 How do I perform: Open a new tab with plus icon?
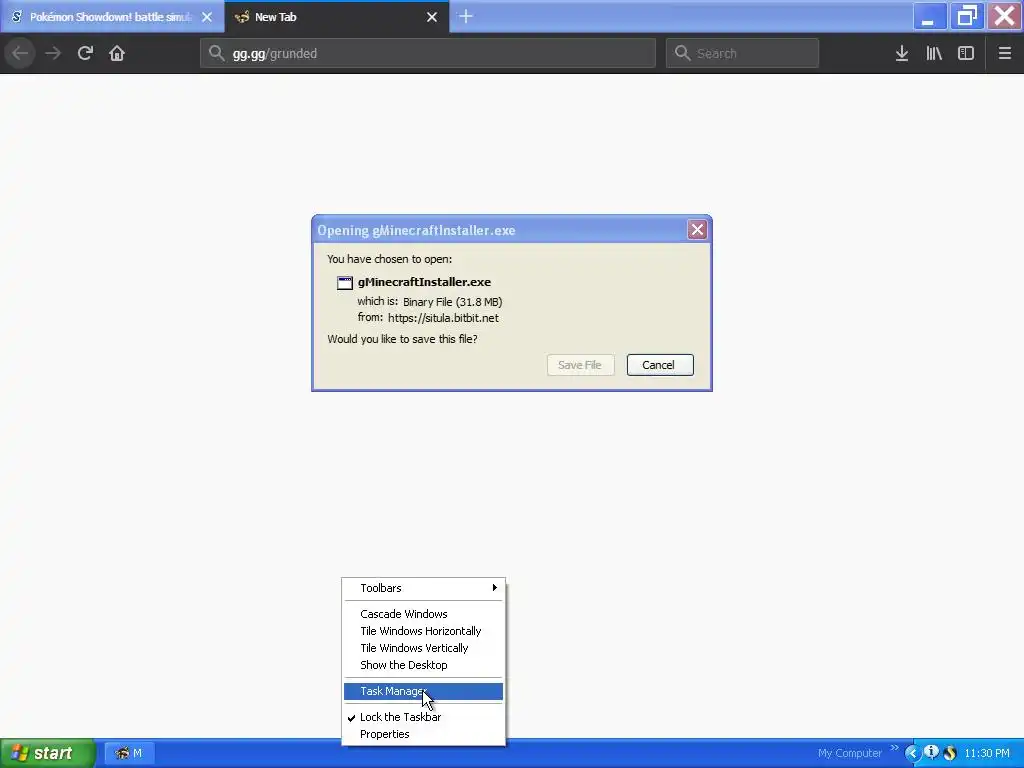(466, 16)
